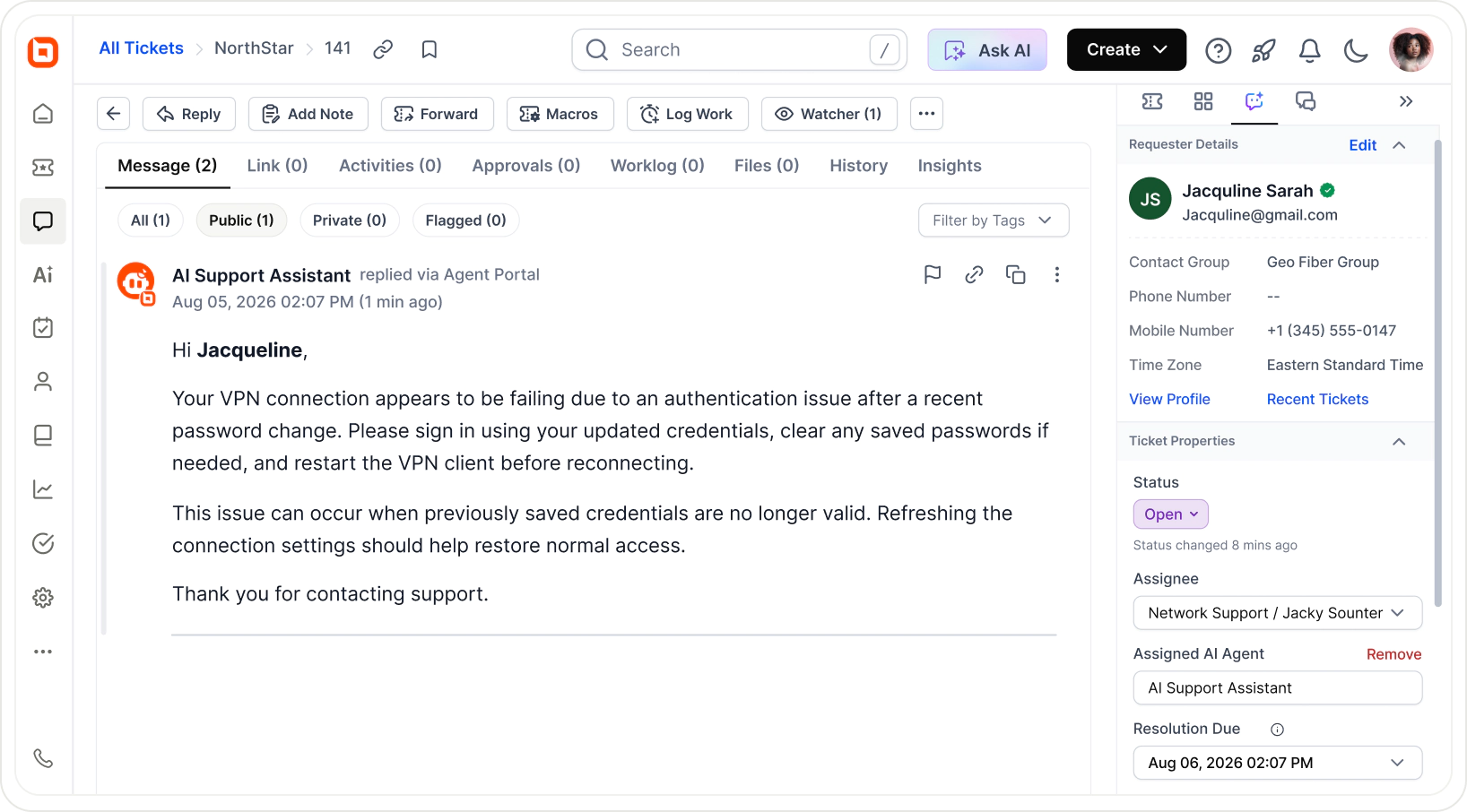Collapse the Requester Details section
Viewport: 1467px width, 812px height.
[1399, 144]
